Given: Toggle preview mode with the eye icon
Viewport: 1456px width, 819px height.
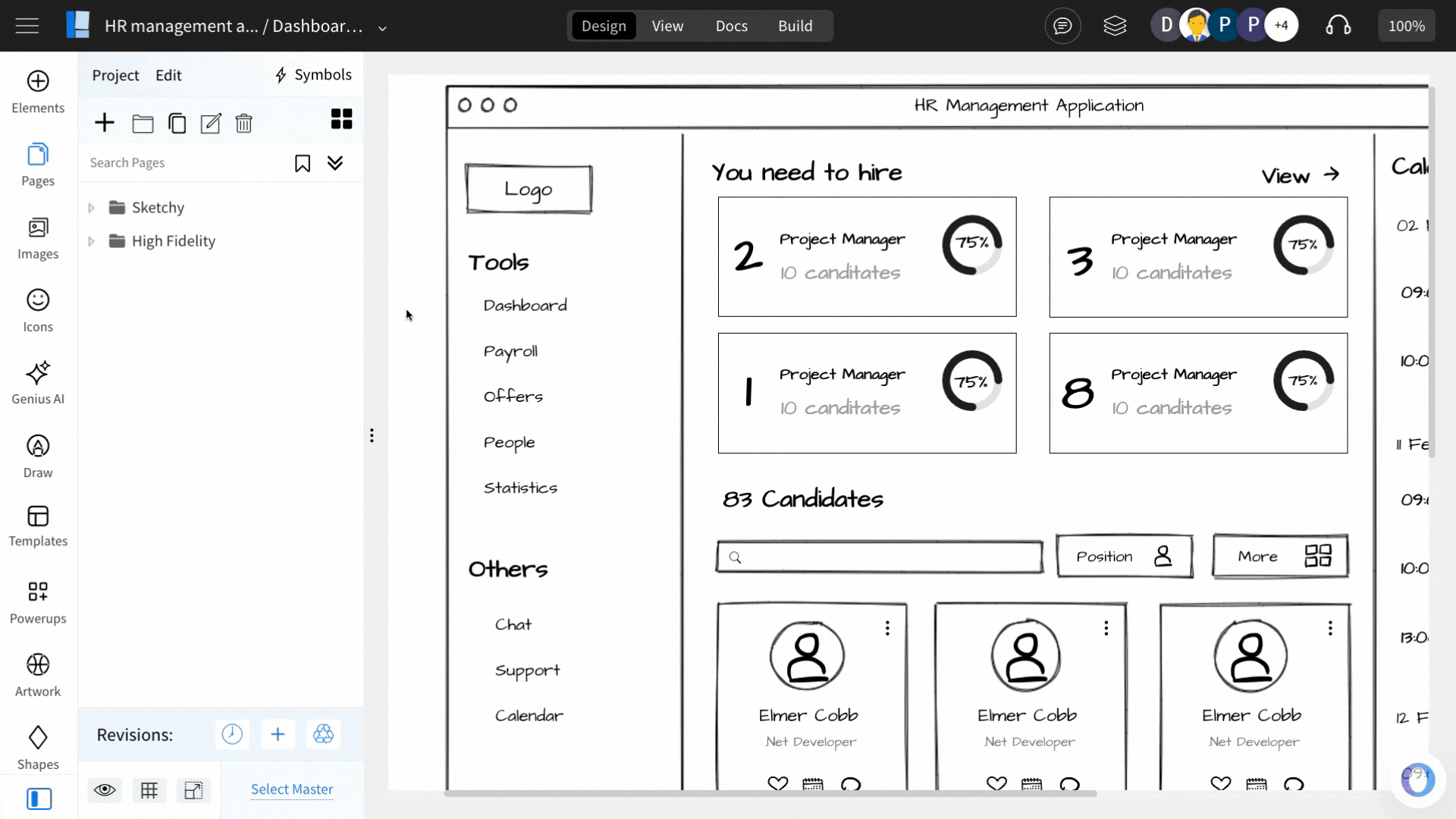Looking at the screenshot, I should pyautogui.click(x=105, y=790).
